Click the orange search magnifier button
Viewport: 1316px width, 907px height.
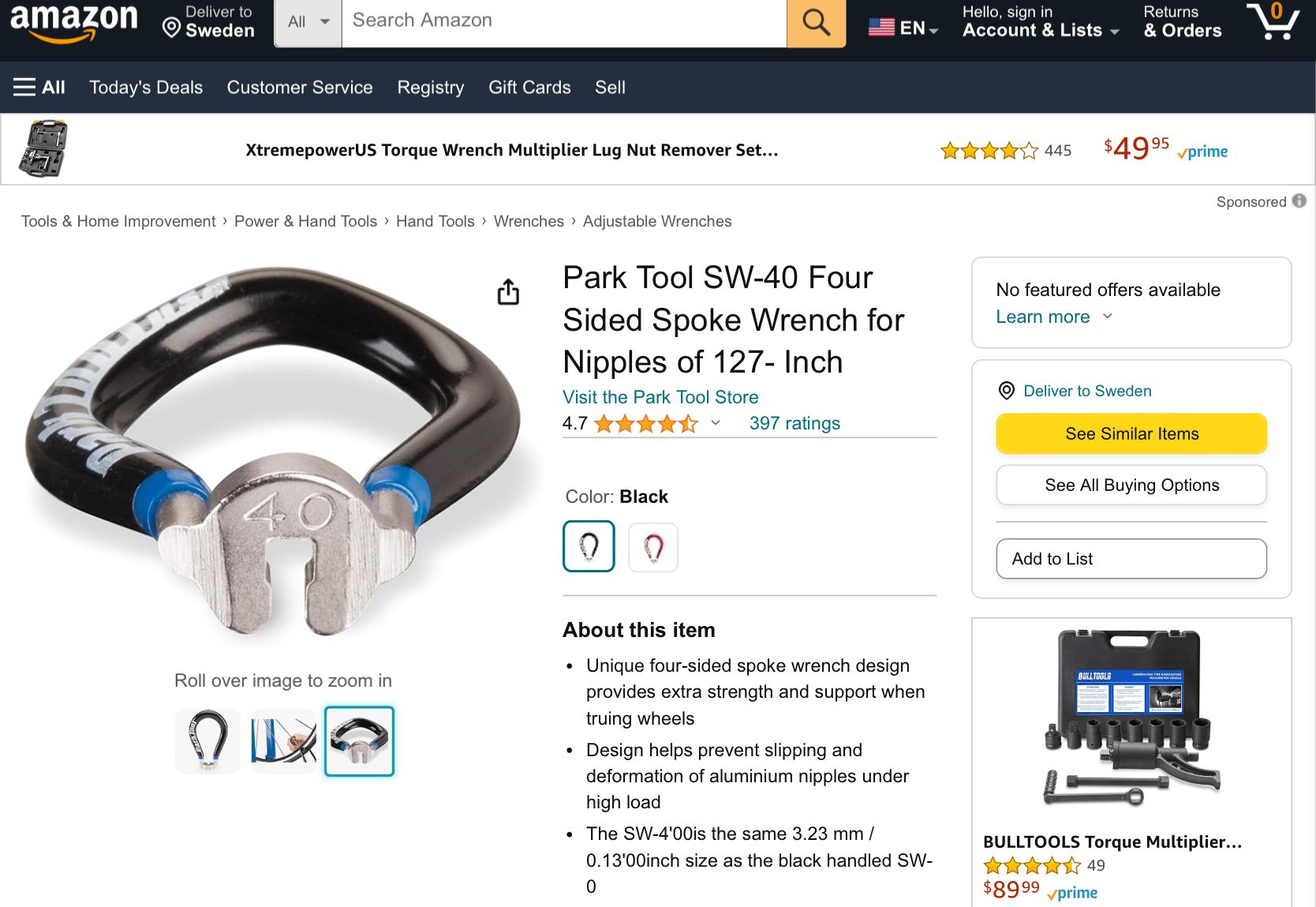tap(816, 23)
